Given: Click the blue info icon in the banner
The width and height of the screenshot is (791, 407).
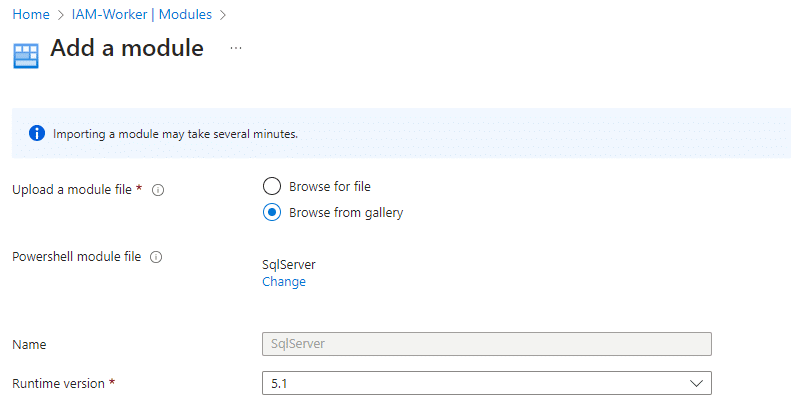Looking at the screenshot, I should coord(37,133).
